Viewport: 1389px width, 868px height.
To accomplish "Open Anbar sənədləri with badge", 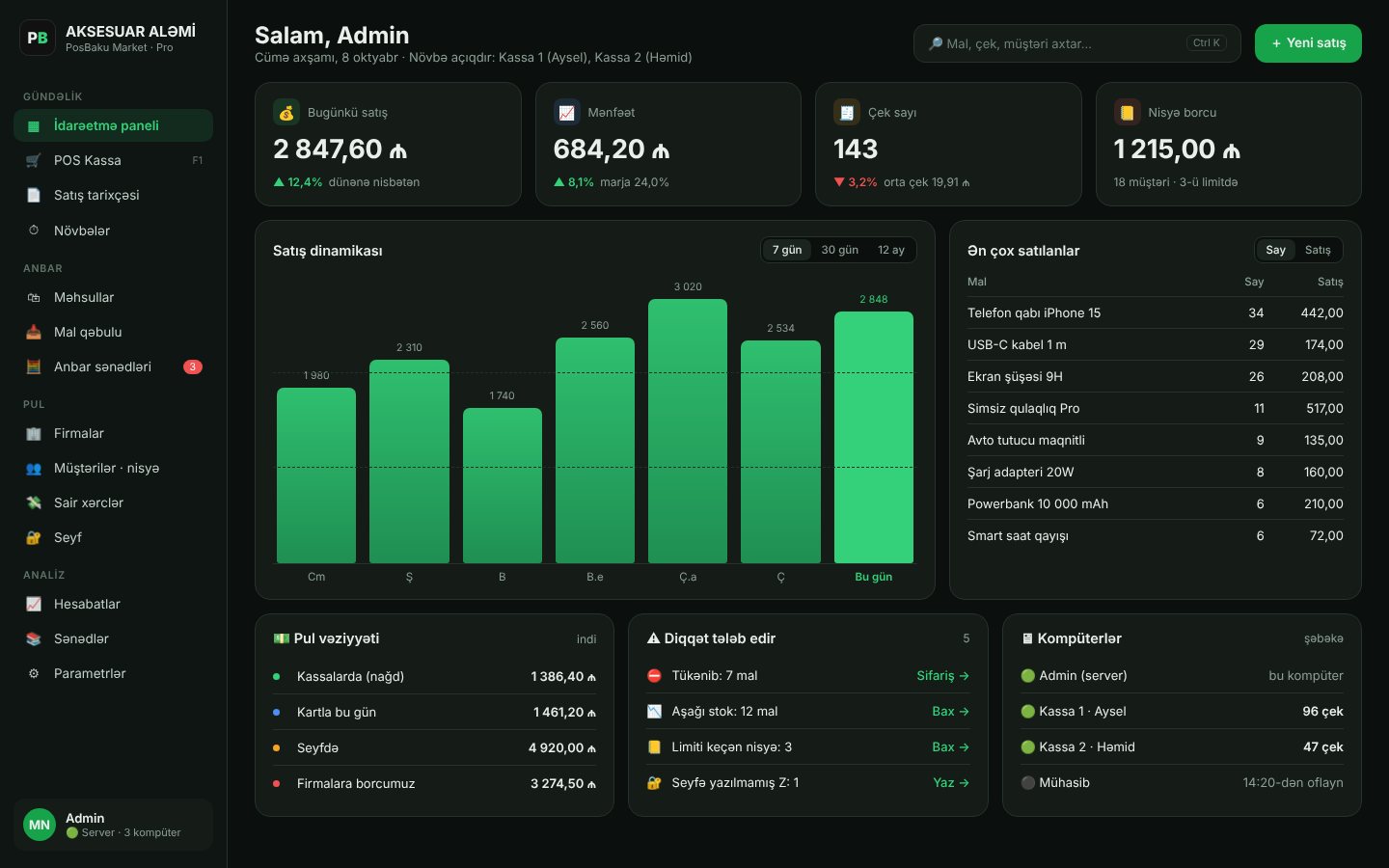I will point(113,366).
